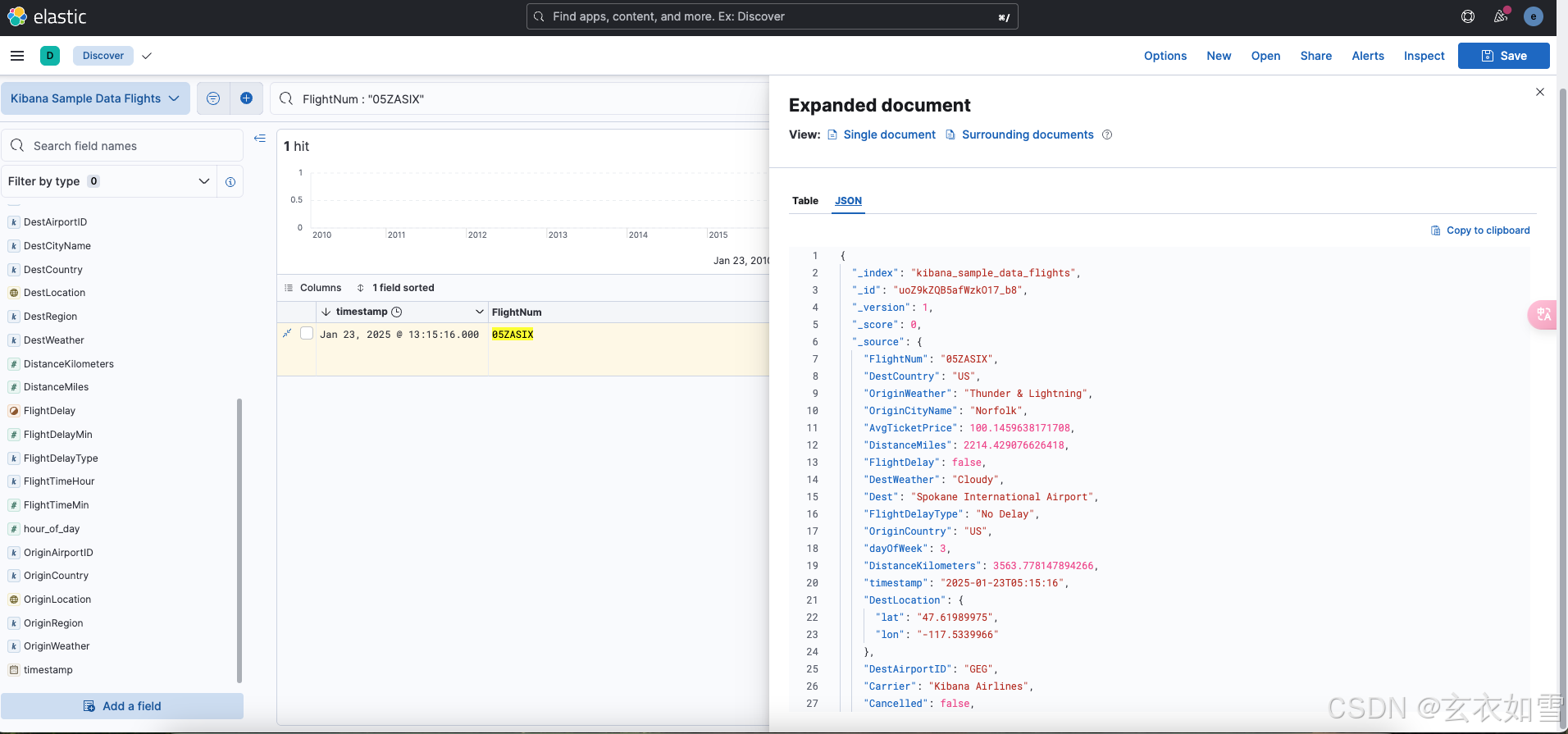The height and width of the screenshot is (734, 1568).
Task: Click the Jan 23, 2025 timestamp cell
Action: pyautogui.click(x=399, y=335)
